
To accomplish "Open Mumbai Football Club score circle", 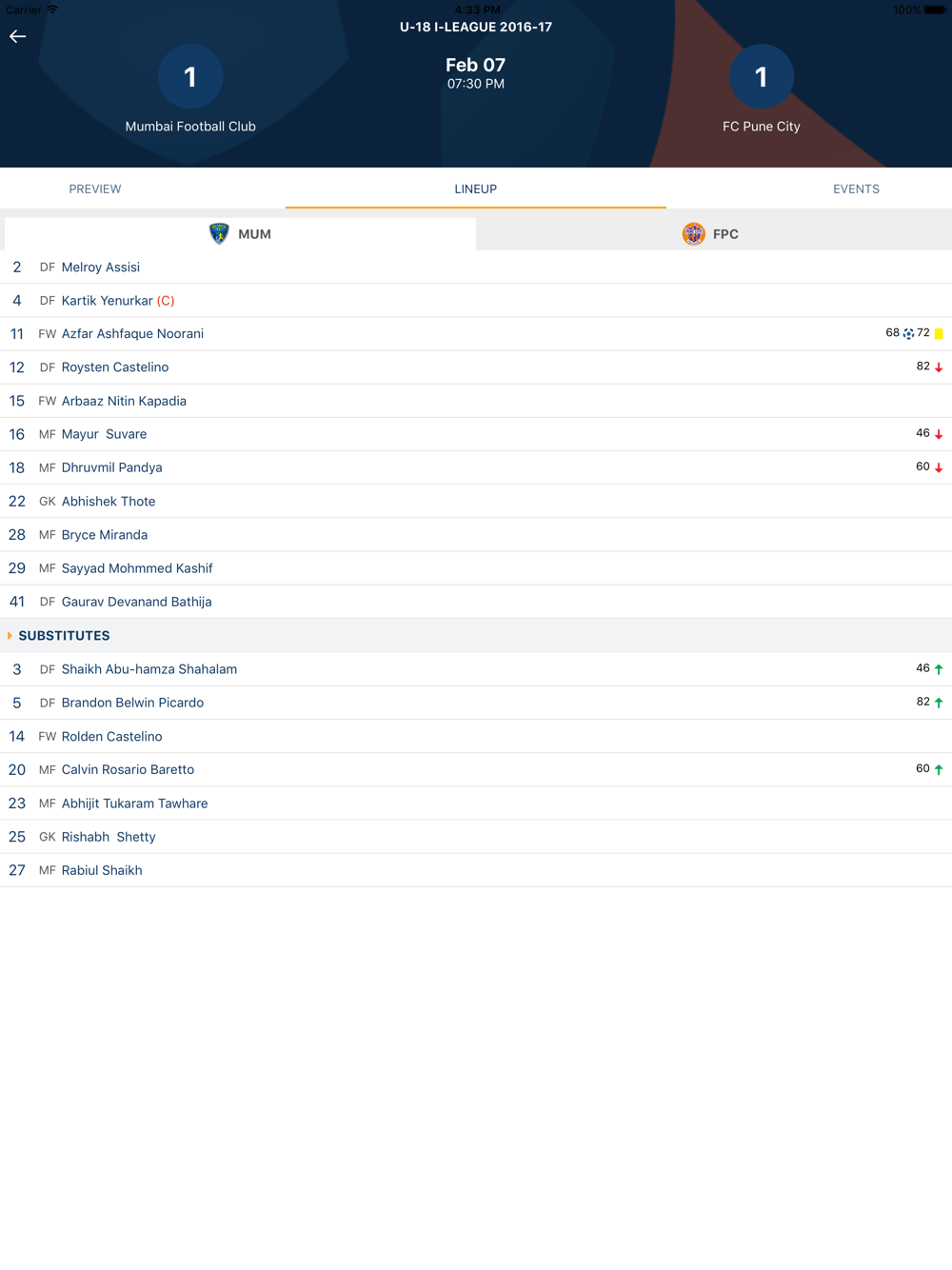I will (x=190, y=76).
